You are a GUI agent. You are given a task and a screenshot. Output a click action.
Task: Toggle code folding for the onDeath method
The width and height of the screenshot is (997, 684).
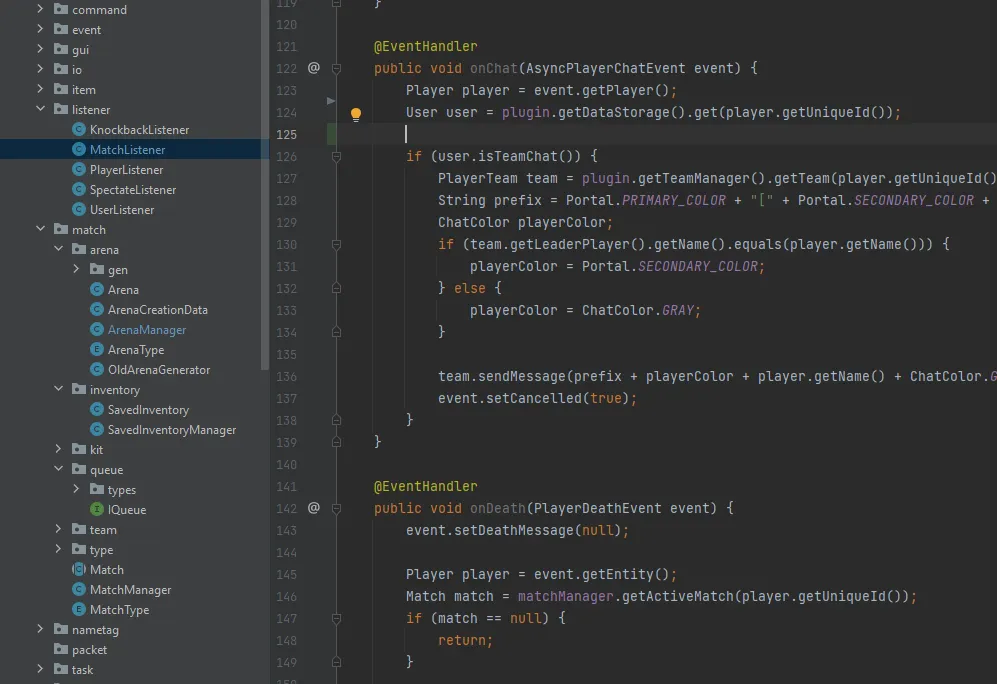336,509
